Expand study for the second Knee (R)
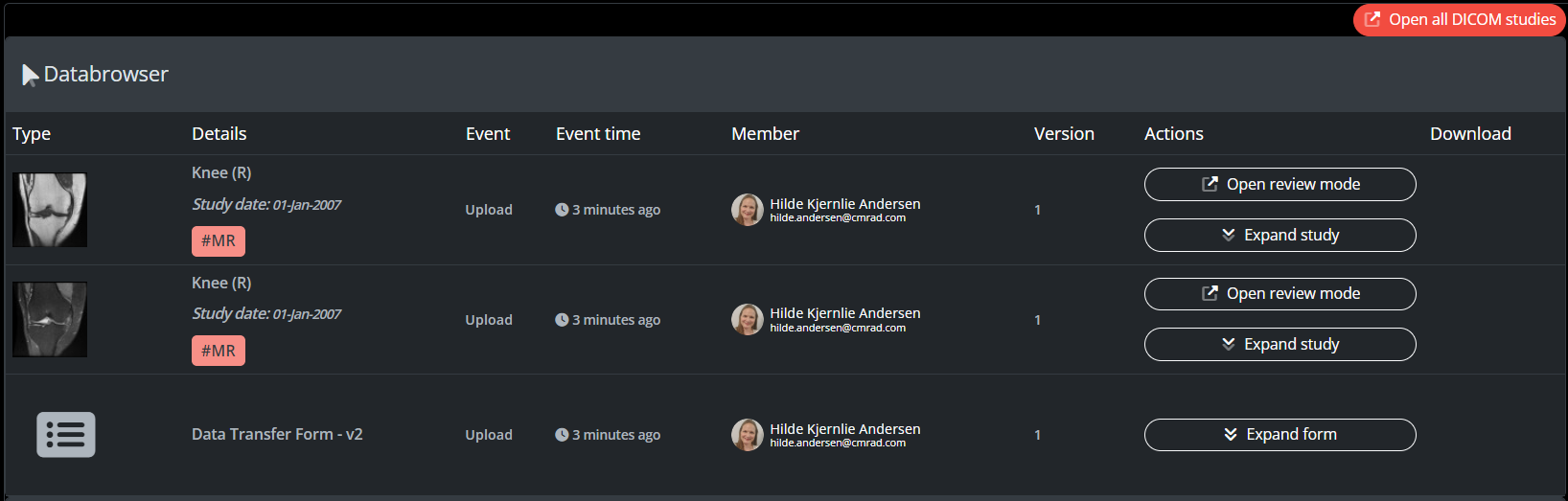This screenshot has width=1568, height=501. coord(1280,345)
